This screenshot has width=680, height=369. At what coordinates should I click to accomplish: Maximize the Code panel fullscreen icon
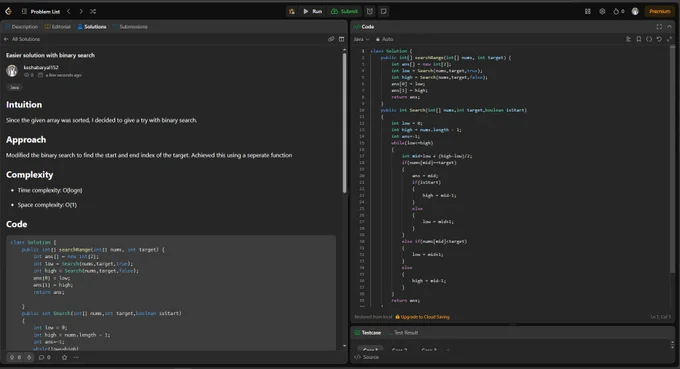pyautogui.click(x=659, y=27)
